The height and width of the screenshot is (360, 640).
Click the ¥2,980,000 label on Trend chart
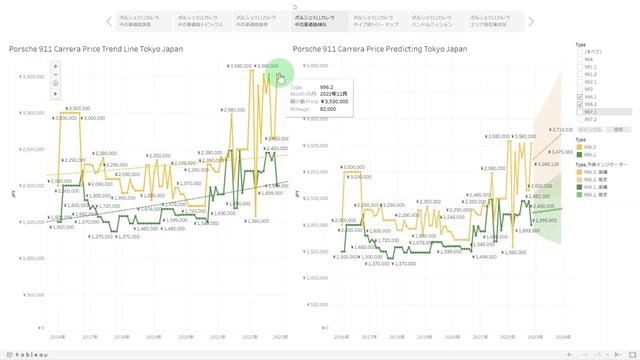[233, 110]
